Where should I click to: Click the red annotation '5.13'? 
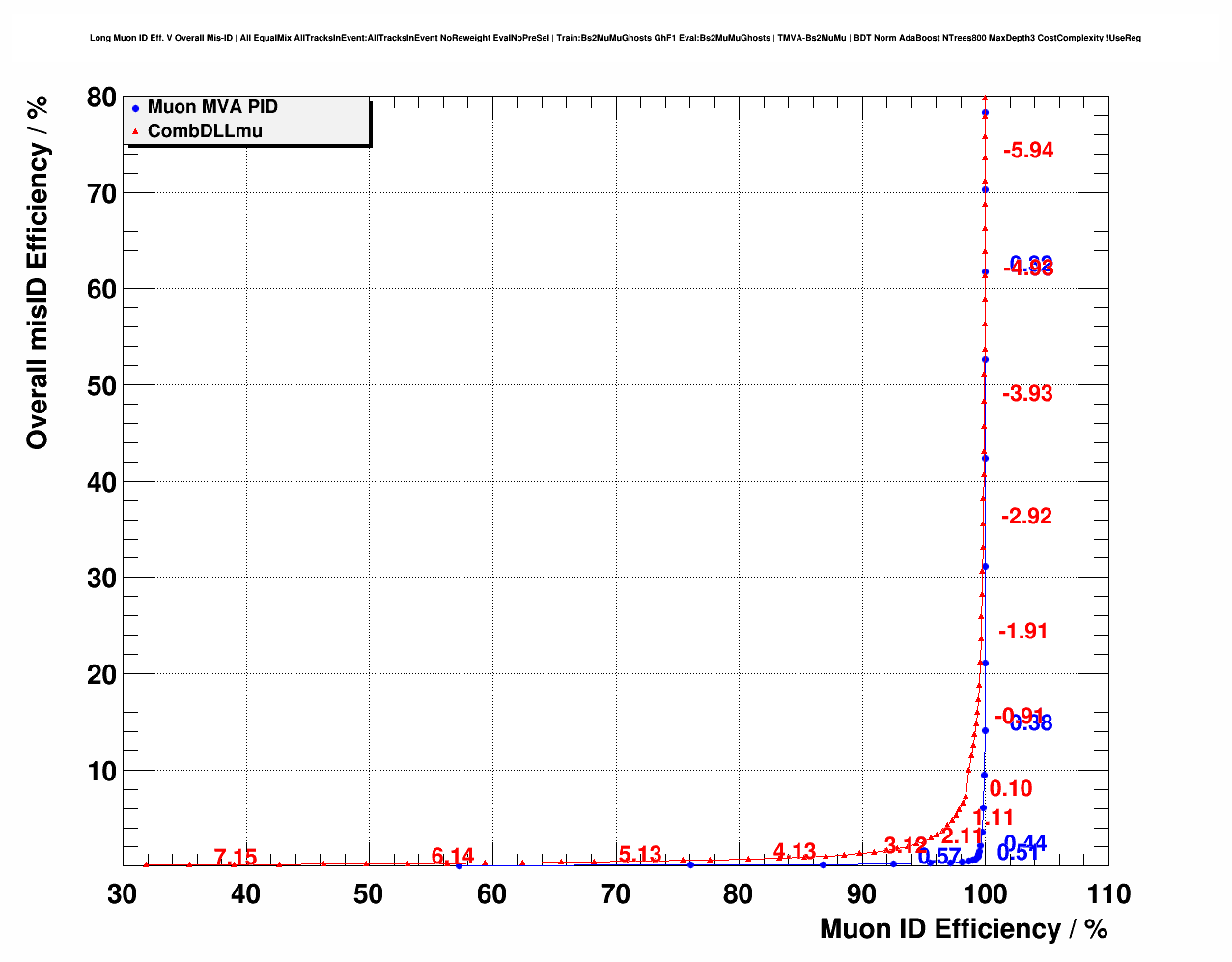coord(640,854)
